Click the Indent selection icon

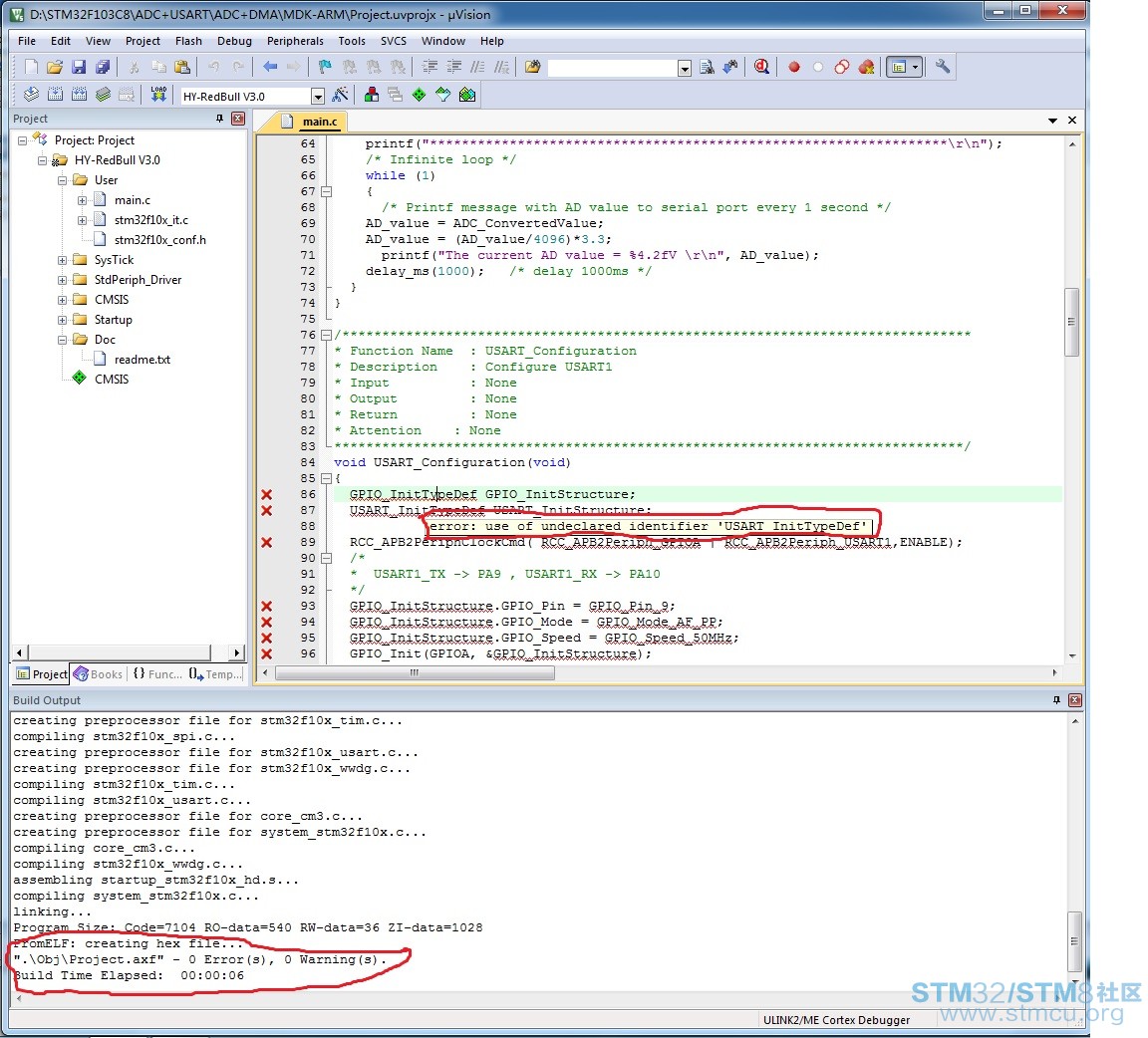click(430, 68)
